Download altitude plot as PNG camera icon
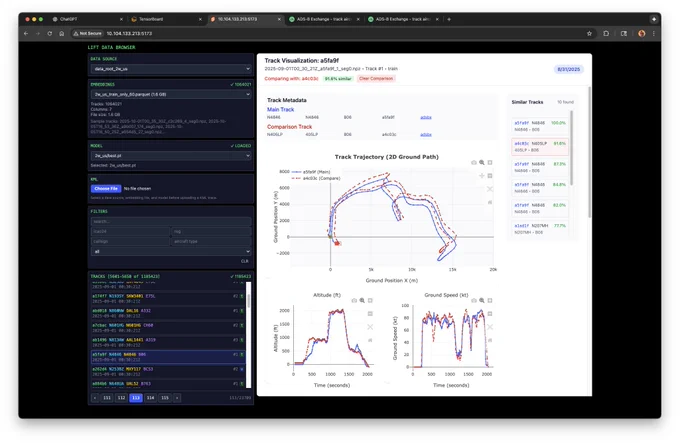Viewport: 680px width, 443px height. [354, 300]
